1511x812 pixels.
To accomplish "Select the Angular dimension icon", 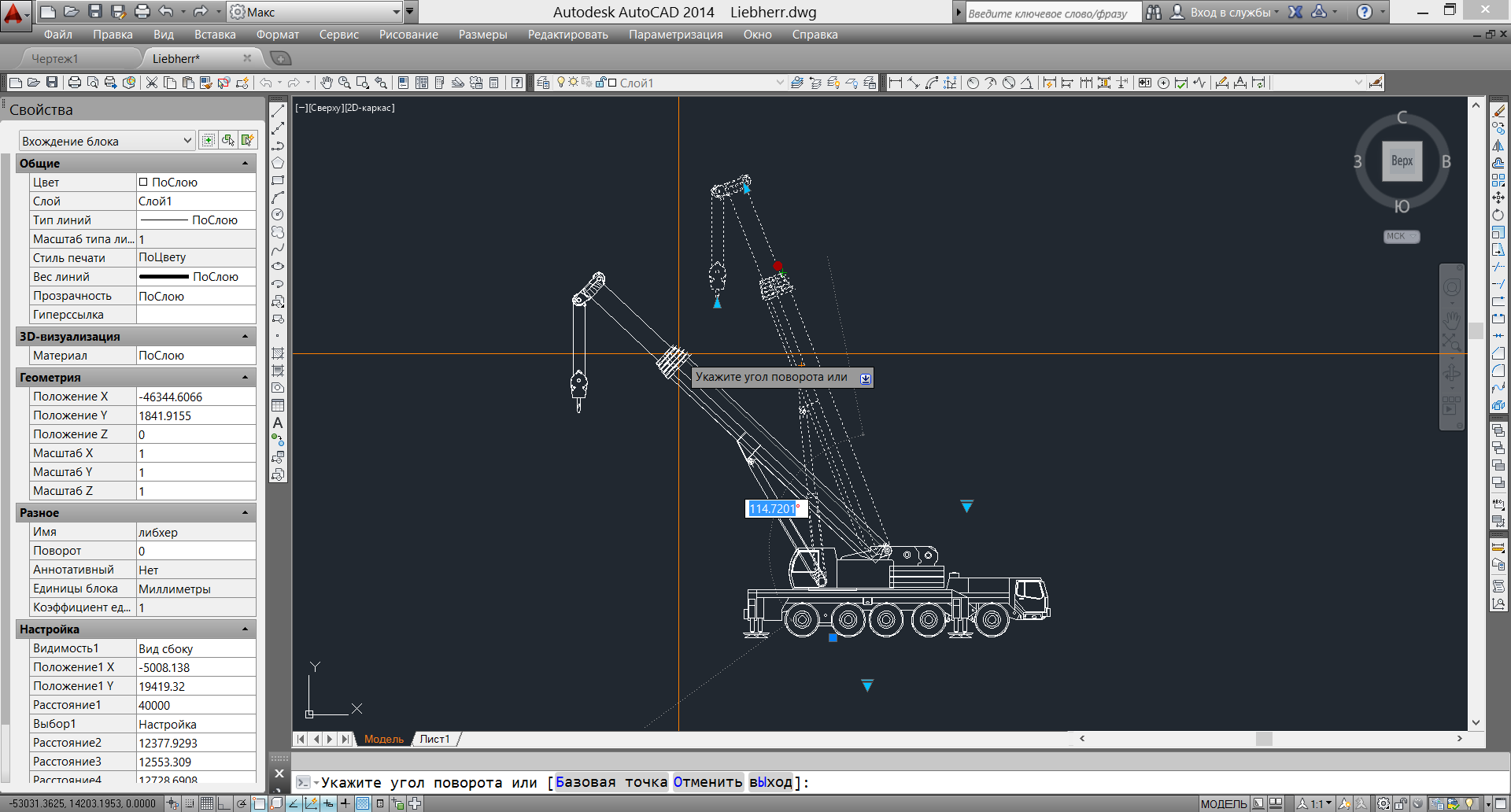I will coord(1026,83).
